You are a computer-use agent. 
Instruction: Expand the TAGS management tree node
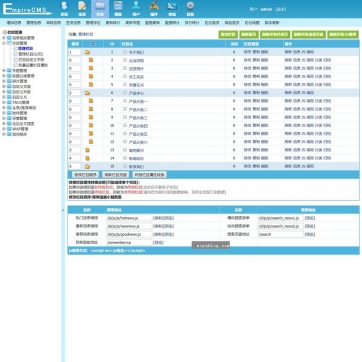[4, 102]
